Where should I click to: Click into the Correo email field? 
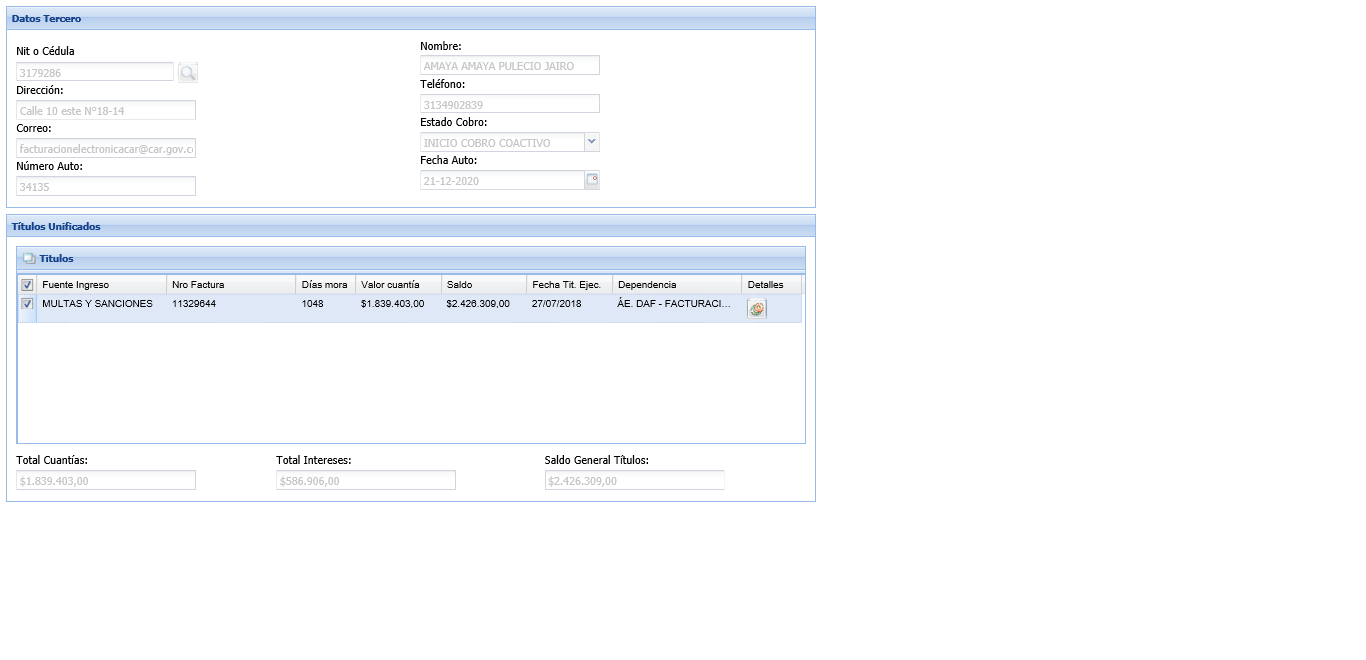pos(106,148)
